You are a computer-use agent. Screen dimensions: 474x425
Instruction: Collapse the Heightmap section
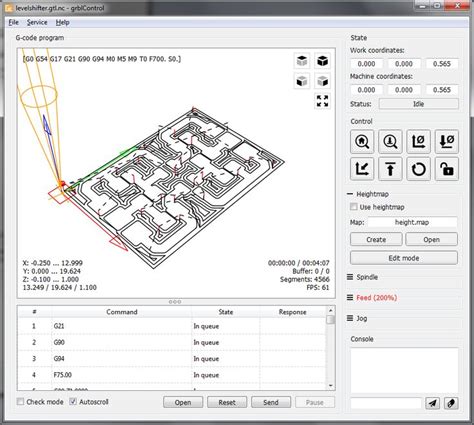point(350,194)
